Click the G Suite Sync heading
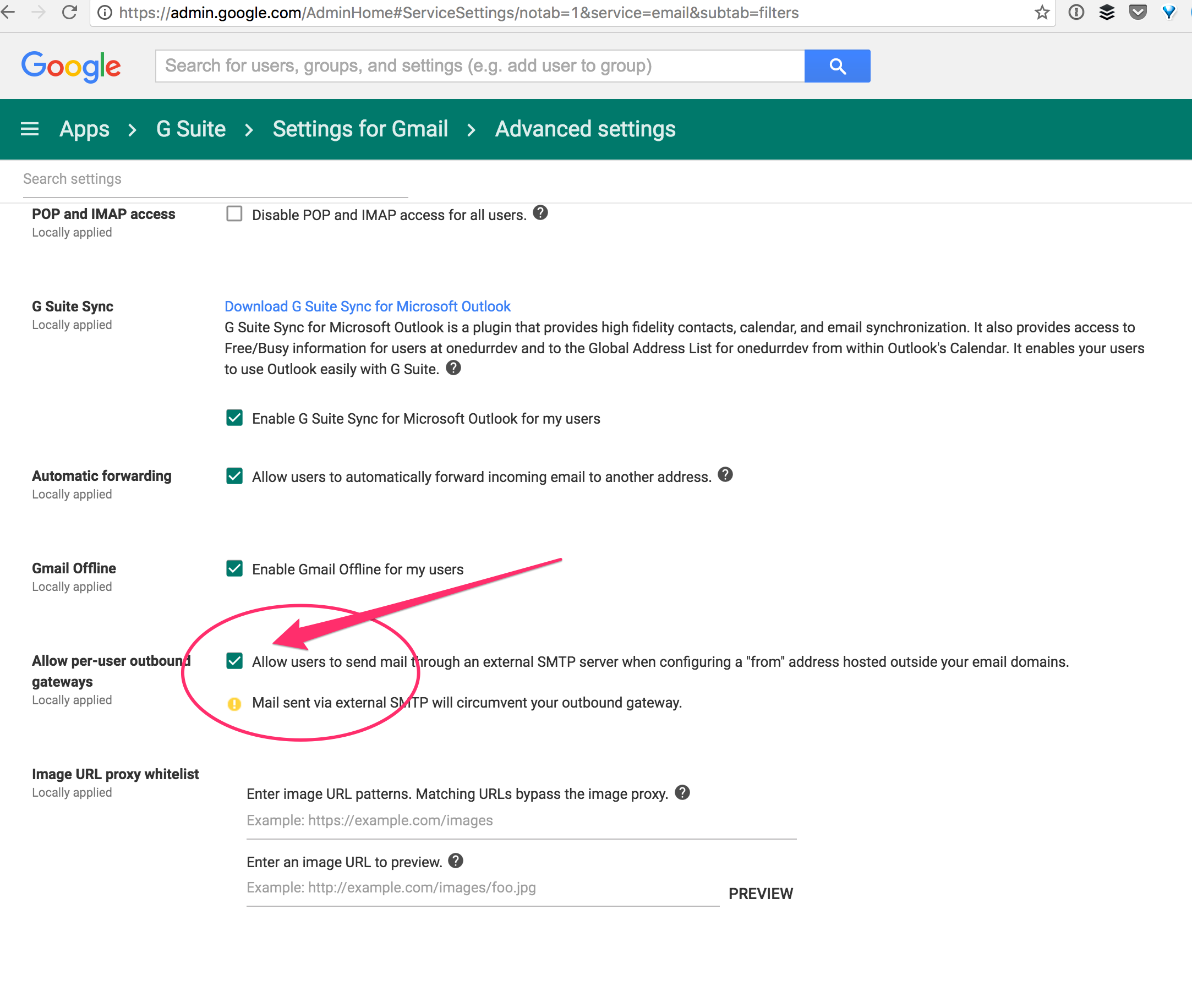Screen dimensions: 1192x1008 pos(73,306)
